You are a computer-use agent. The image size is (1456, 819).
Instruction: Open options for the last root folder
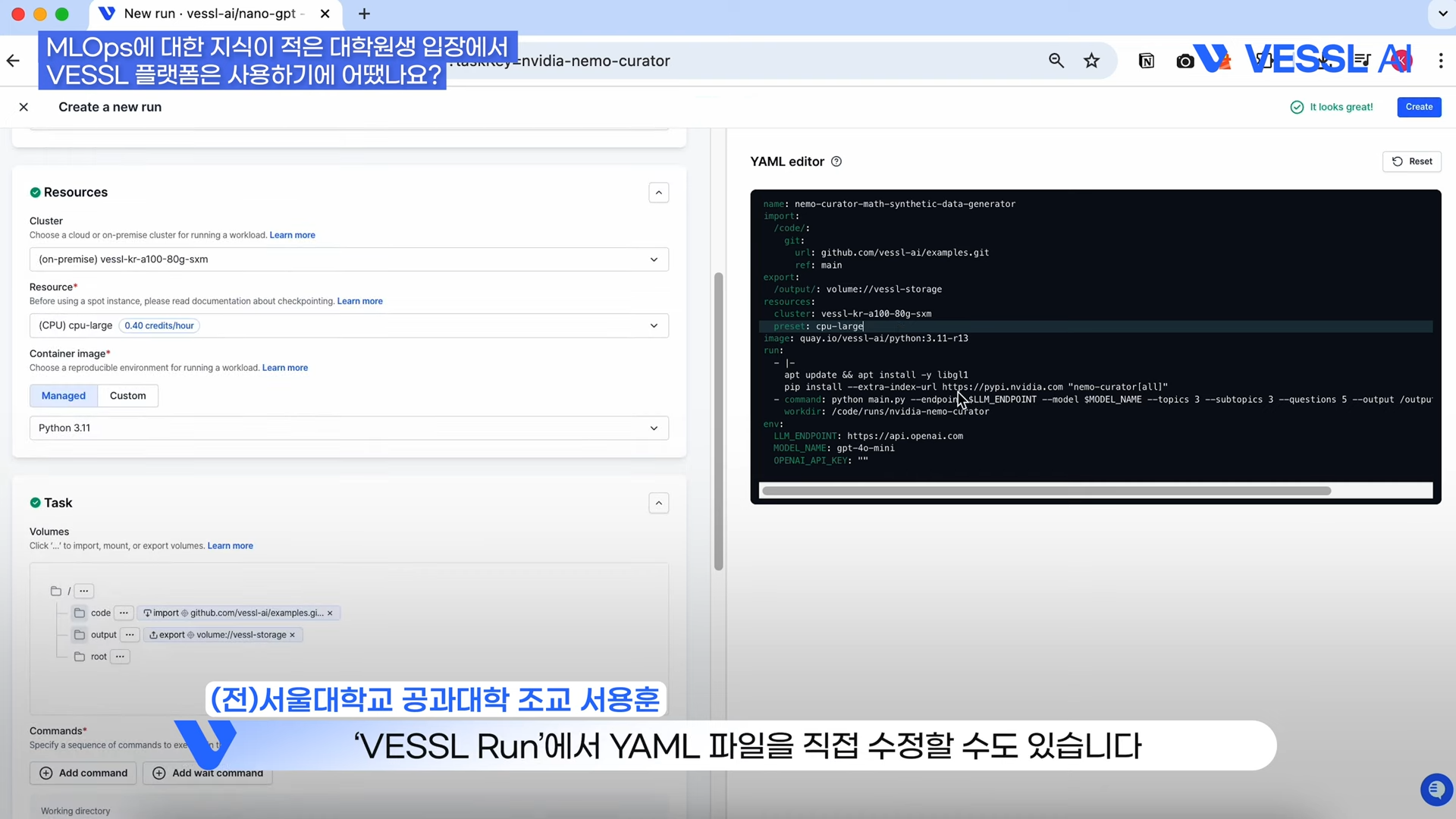pyautogui.click(x=120, y=657)
